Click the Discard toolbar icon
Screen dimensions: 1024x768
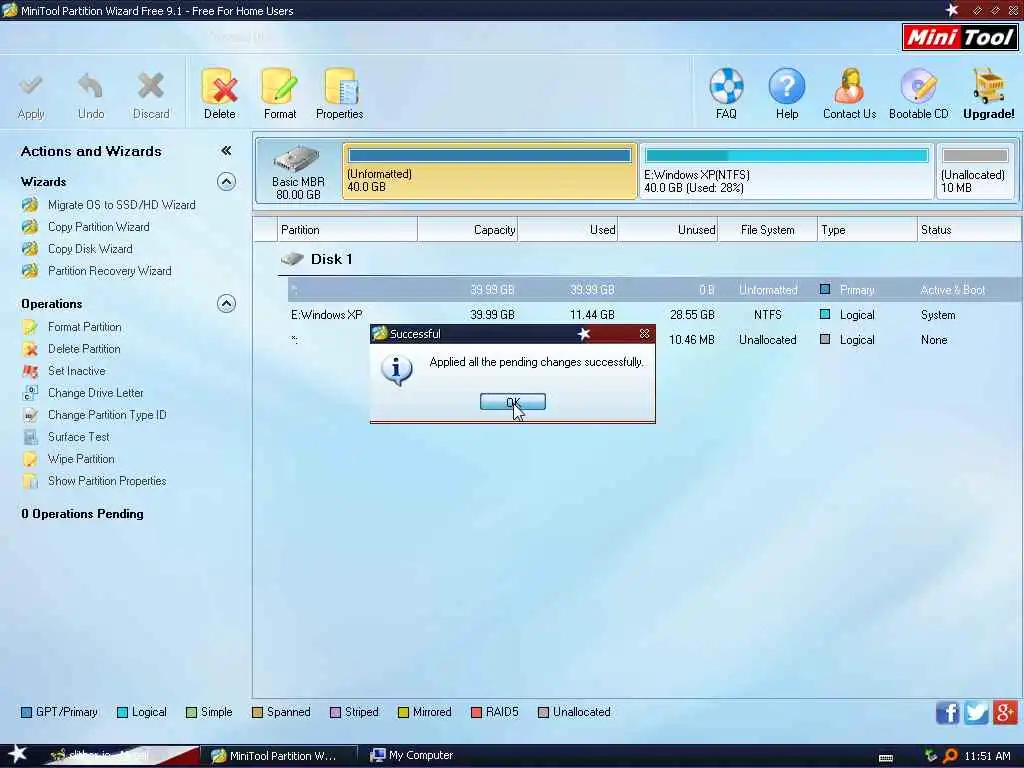(151, 87)
